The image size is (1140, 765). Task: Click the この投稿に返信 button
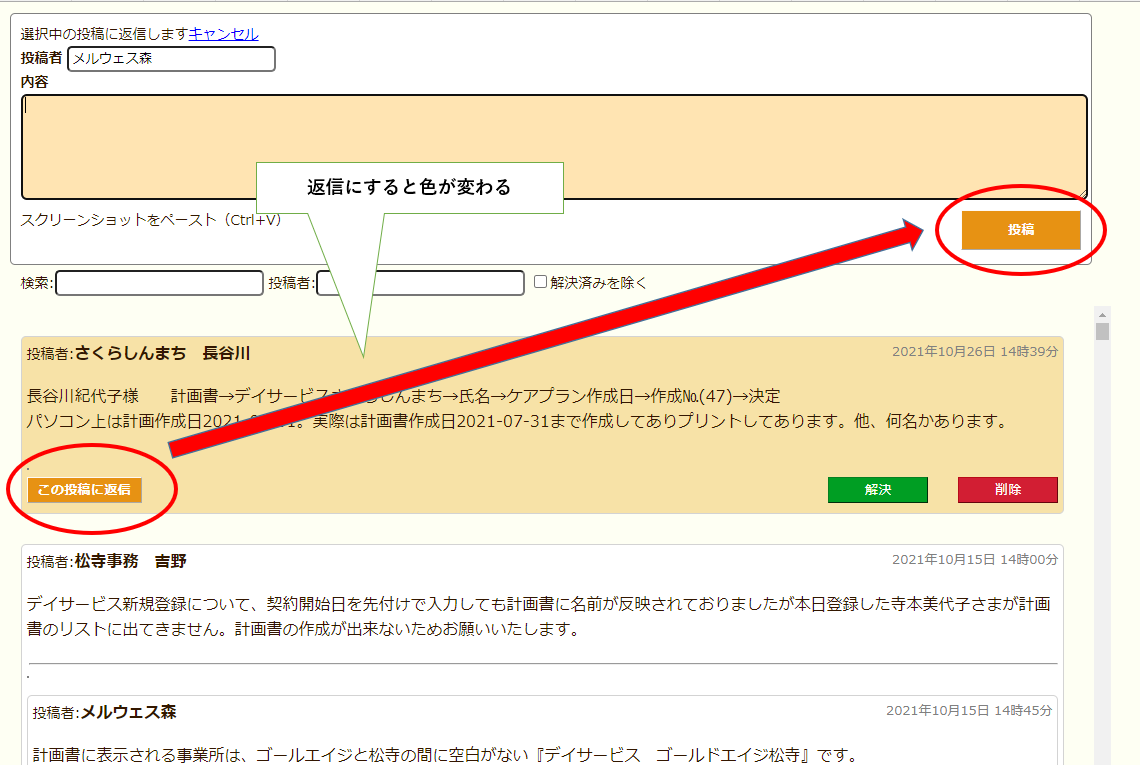click(85, 490)
